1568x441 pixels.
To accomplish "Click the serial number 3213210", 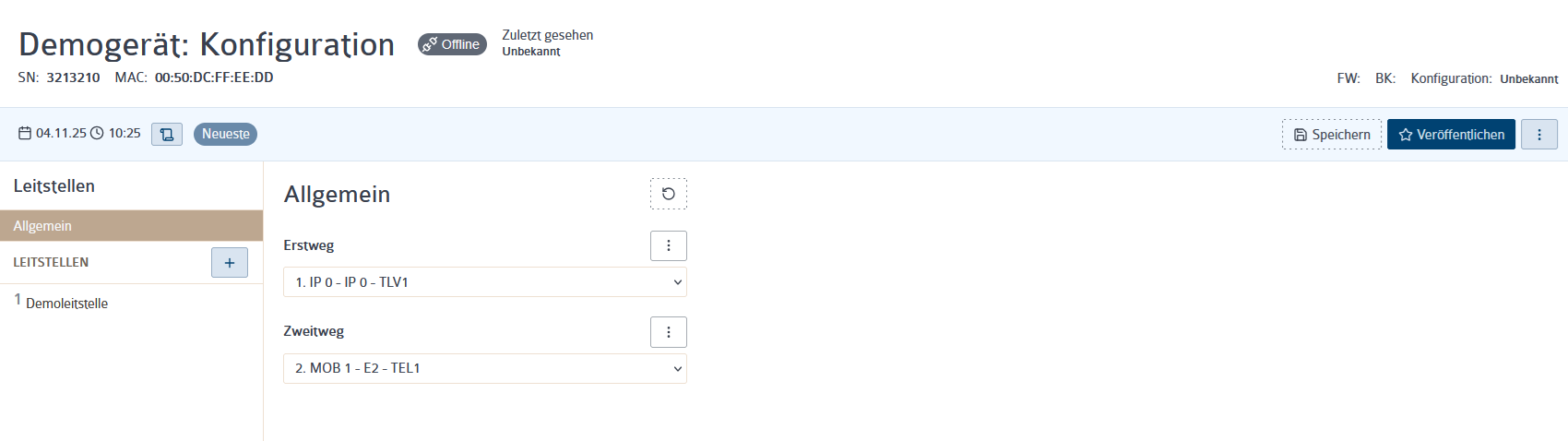I will point(73,77).
